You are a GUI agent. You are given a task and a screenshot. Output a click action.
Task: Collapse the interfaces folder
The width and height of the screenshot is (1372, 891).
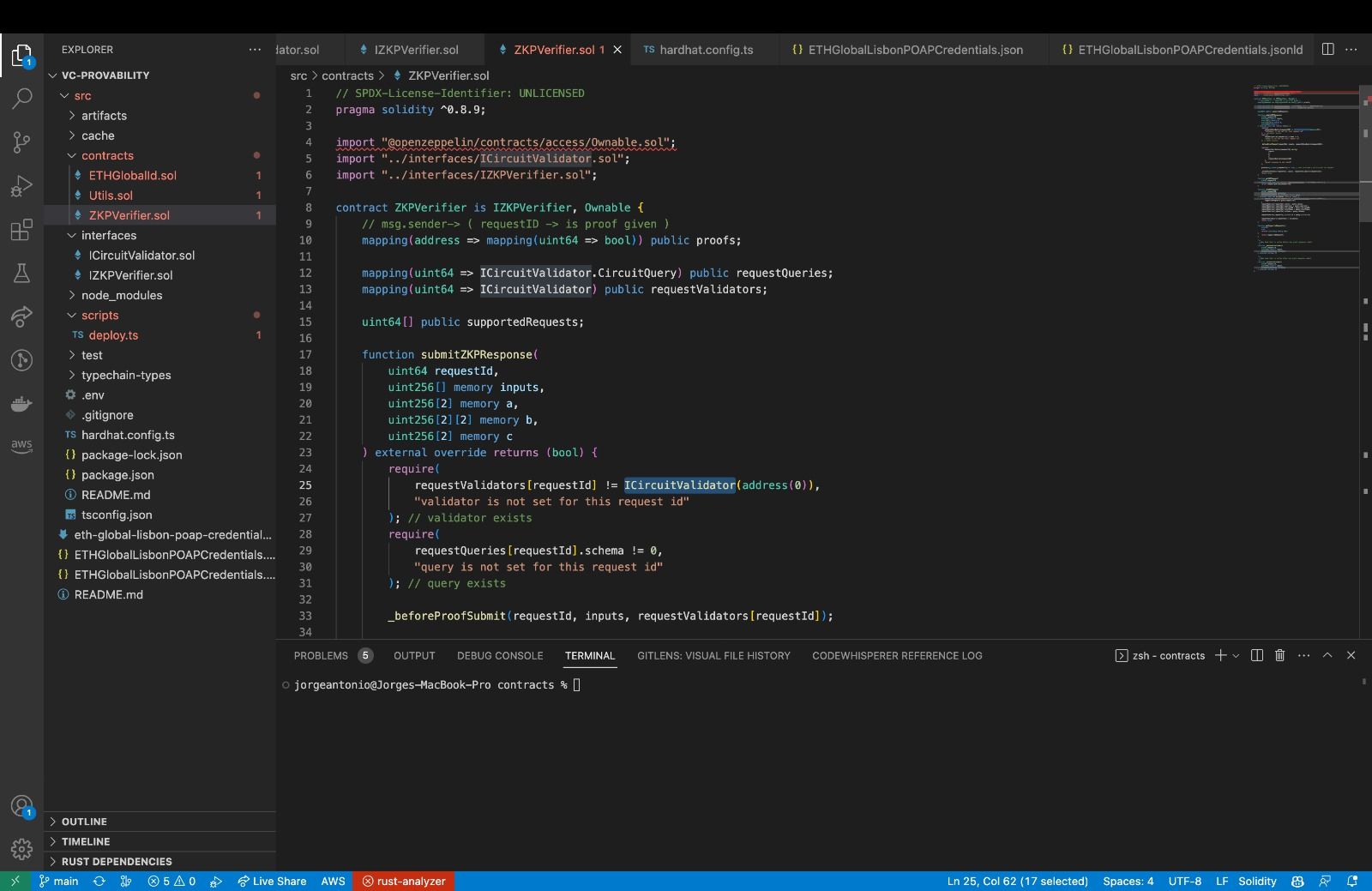click(x=160, y=235)
